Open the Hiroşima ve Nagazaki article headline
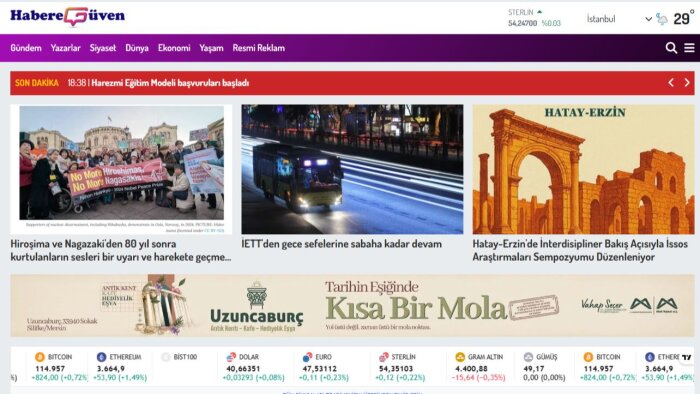 tap(121, 250)
